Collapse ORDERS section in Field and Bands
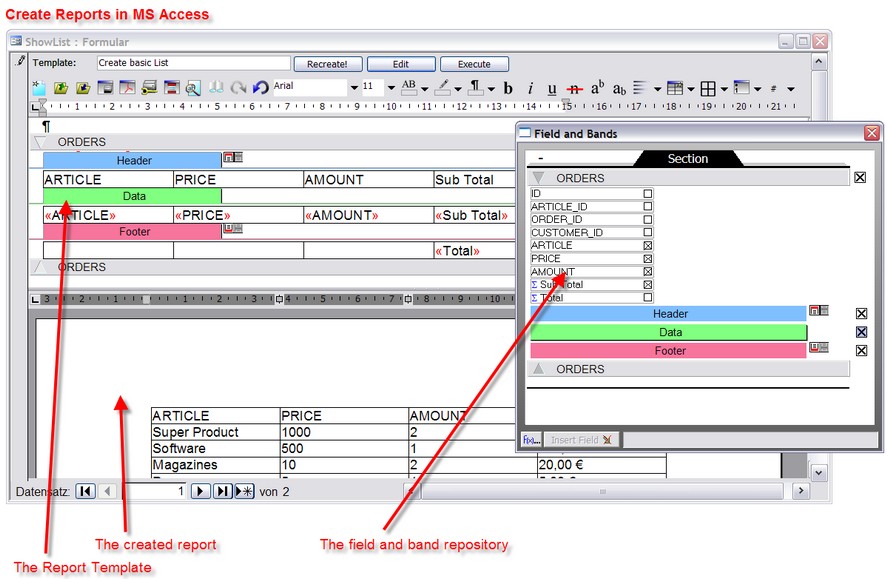The width and height of the screenshot is (888, 579). (538, 178)
